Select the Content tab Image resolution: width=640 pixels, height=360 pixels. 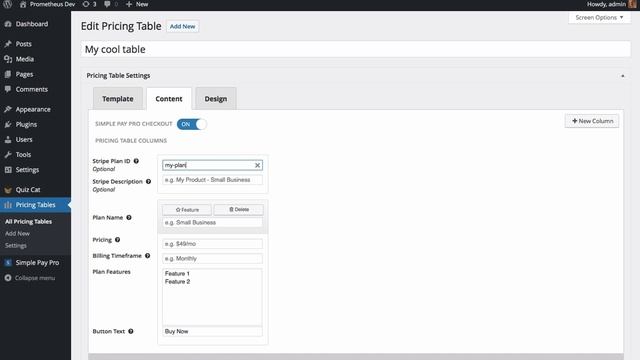point(169,99)
